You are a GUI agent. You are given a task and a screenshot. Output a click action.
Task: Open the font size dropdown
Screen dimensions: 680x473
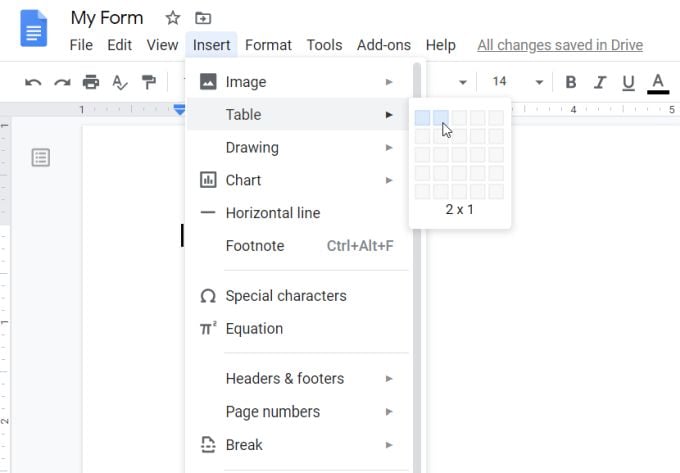[539, 82]
